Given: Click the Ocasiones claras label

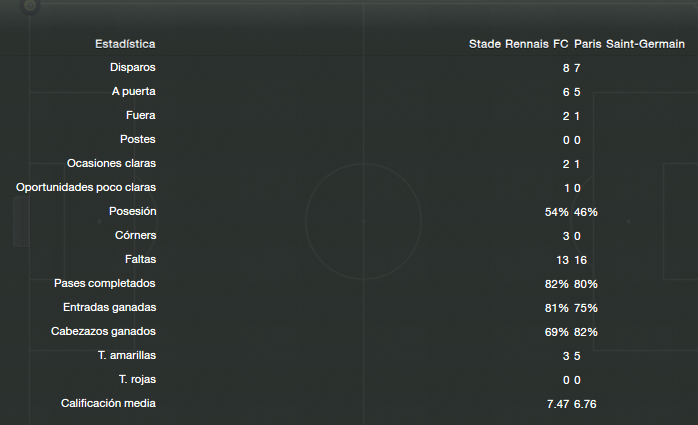Looking at the screenshot, I should coord(111,163).
